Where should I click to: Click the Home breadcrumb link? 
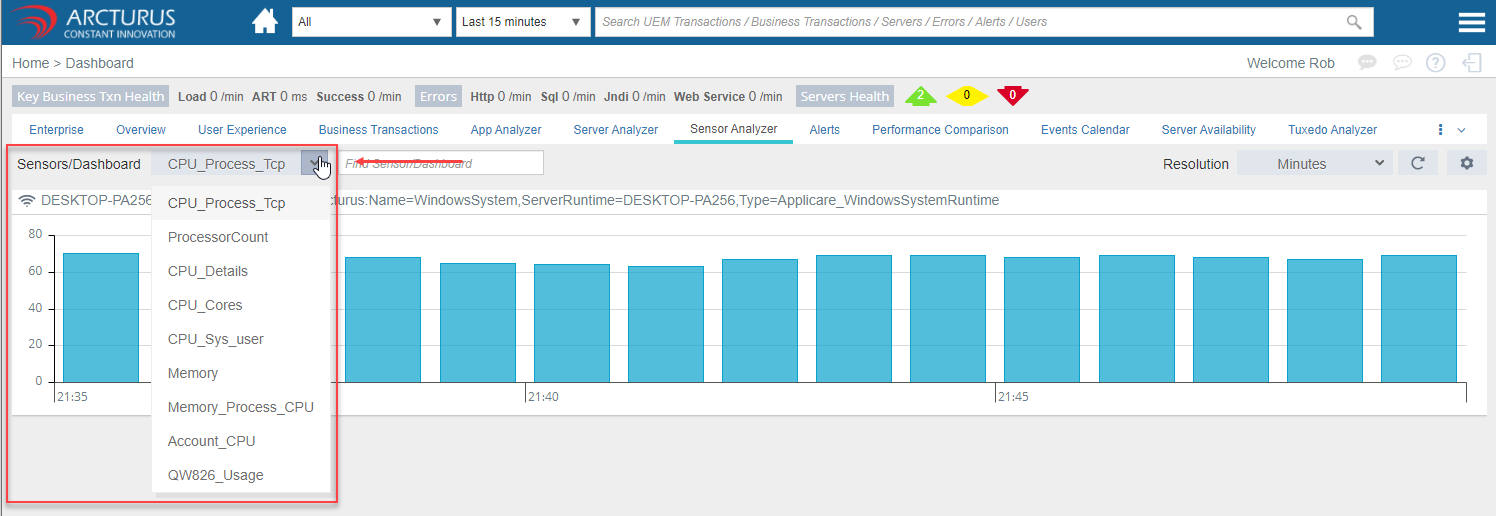click(30, 63)
